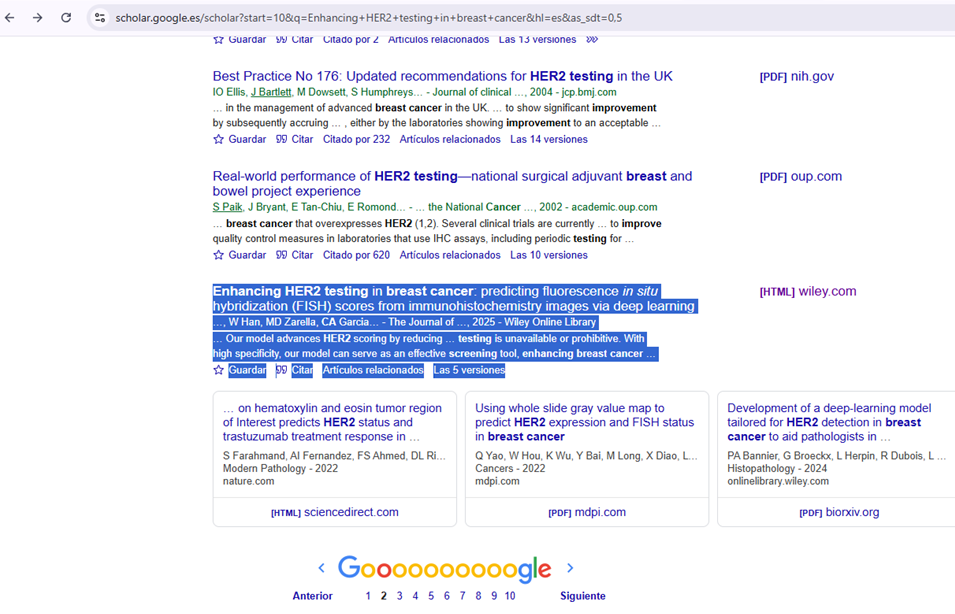This screenshot has width=955, height=614.
Task: Open site information icon in address bar
Action: pos(100,18)
